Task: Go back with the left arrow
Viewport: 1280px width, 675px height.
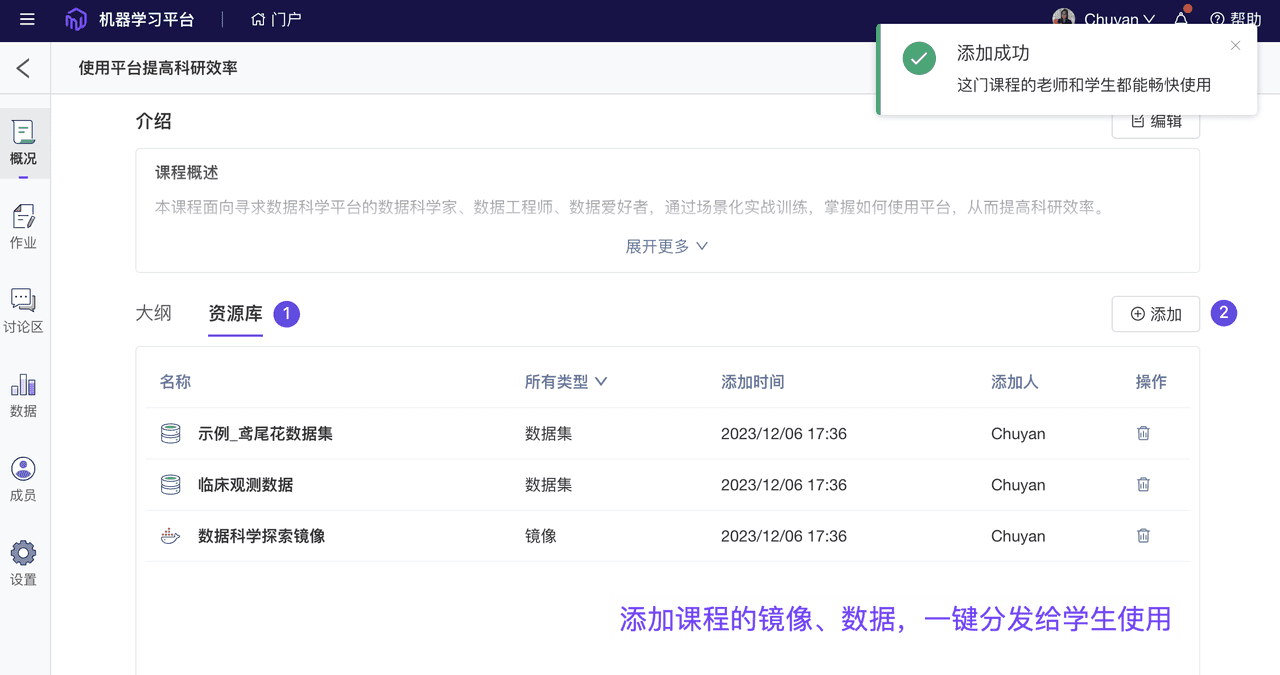Action: pos(24,68)
